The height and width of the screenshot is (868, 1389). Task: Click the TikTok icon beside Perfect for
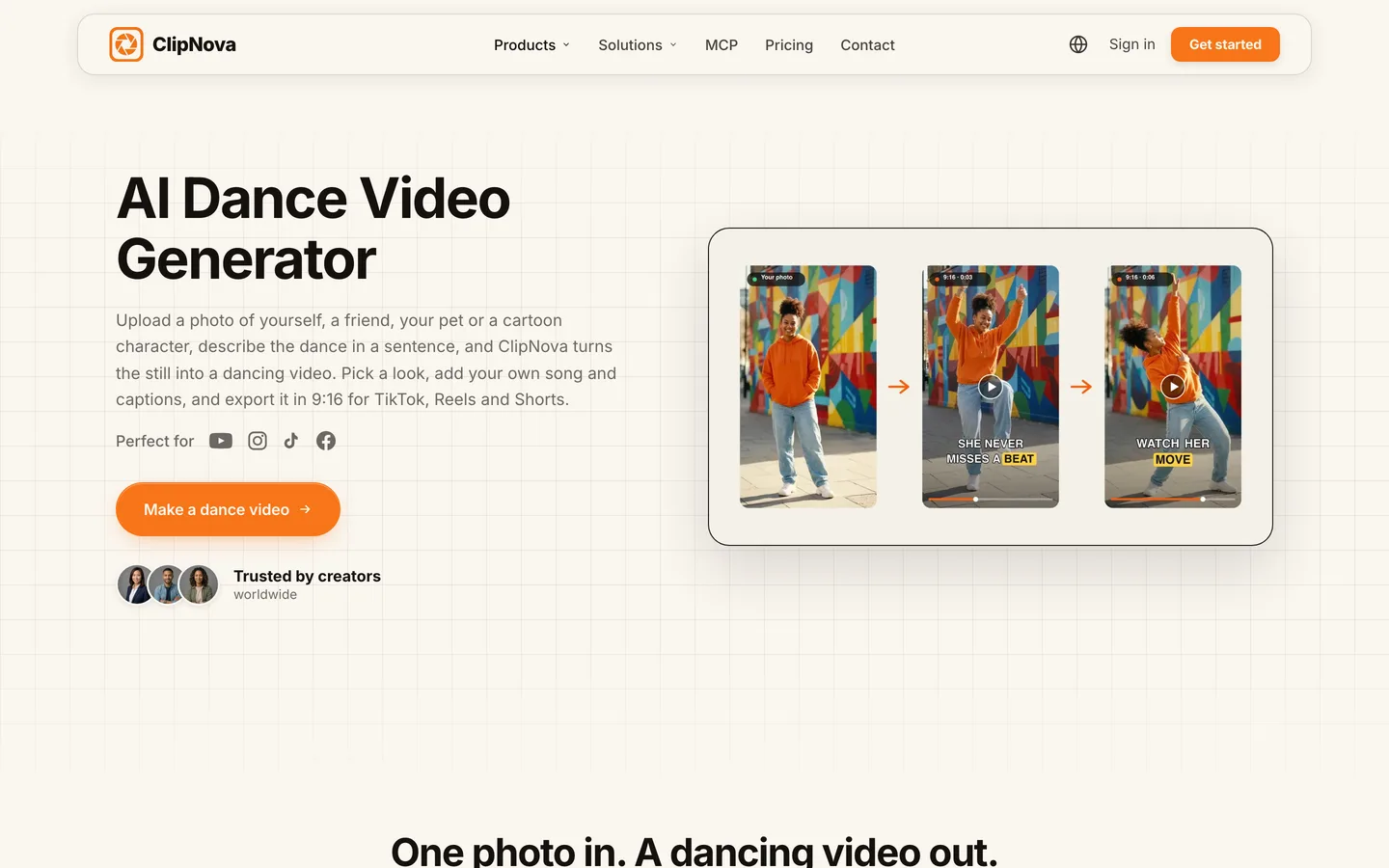291,441
